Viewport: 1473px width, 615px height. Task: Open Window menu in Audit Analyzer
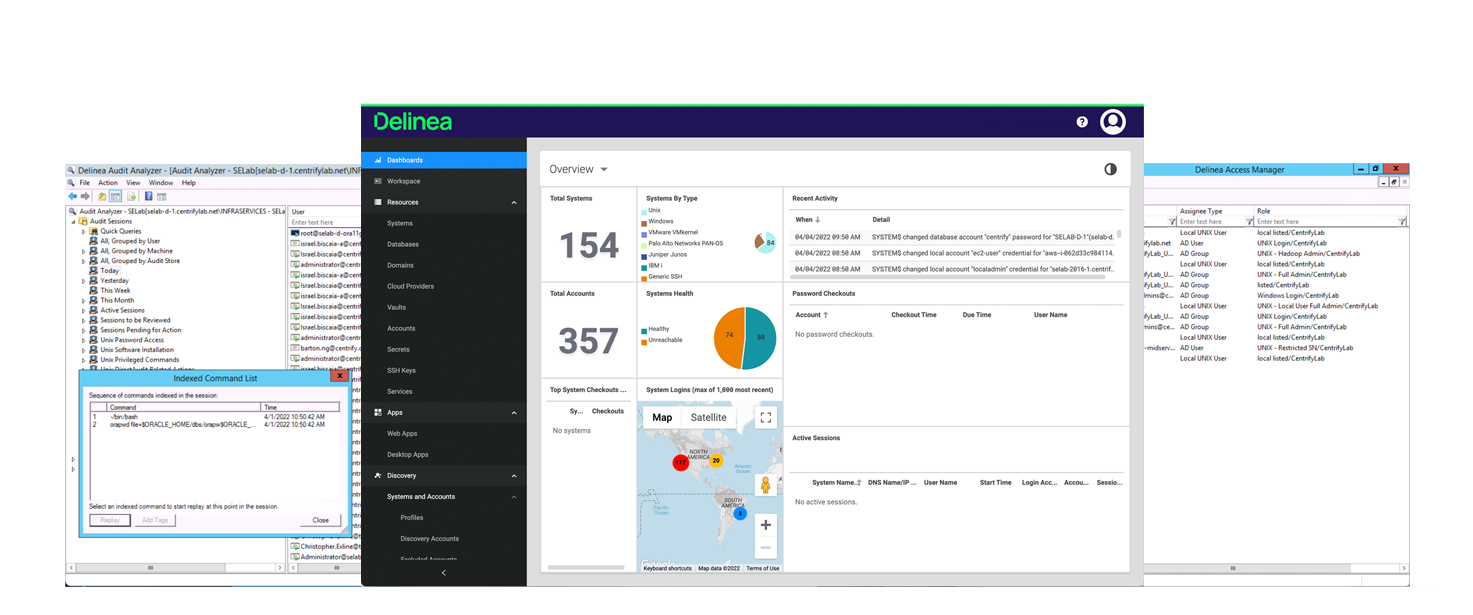[x=161, y=183]
